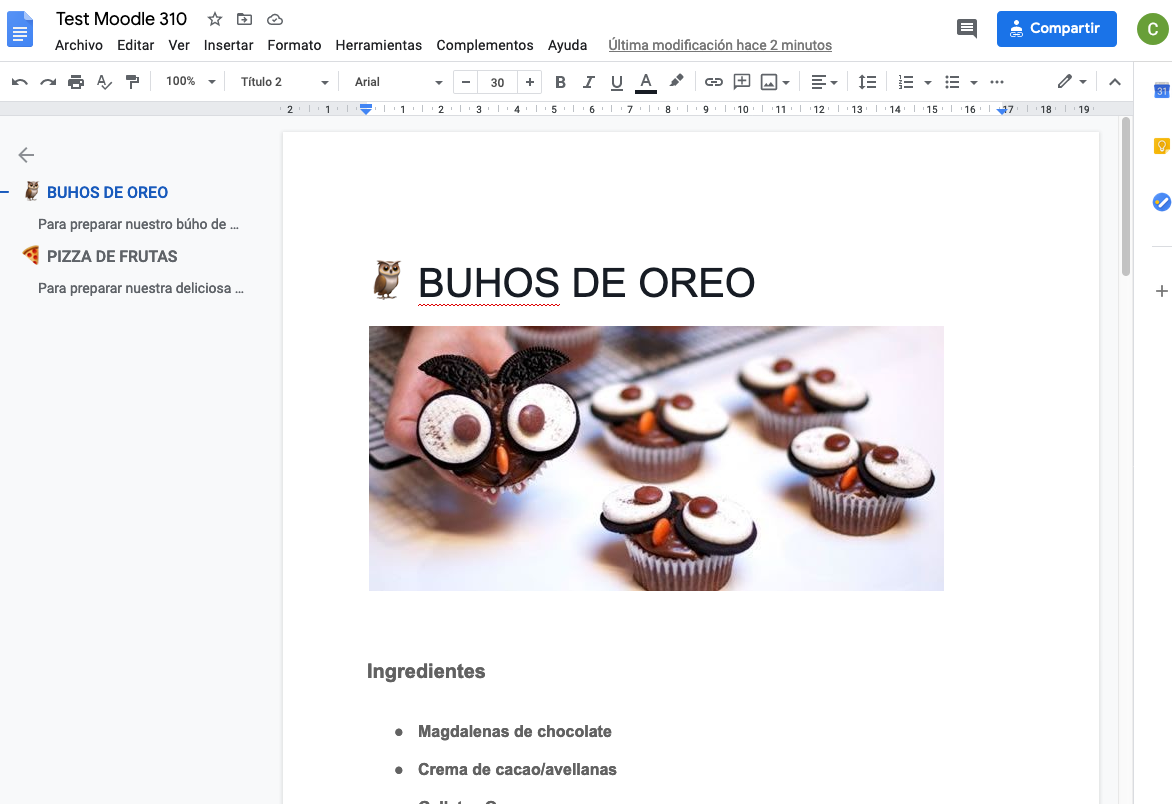The image size is (1172, 804).
Task: Expand bulleted list style options arrow
Action: 973,83
